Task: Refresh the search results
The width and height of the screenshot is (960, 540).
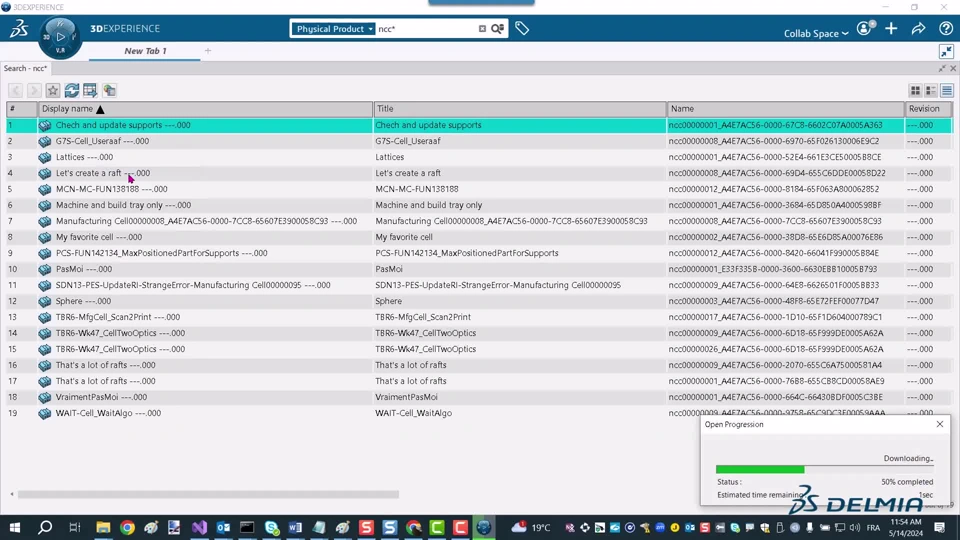Action: coord(72,91)
